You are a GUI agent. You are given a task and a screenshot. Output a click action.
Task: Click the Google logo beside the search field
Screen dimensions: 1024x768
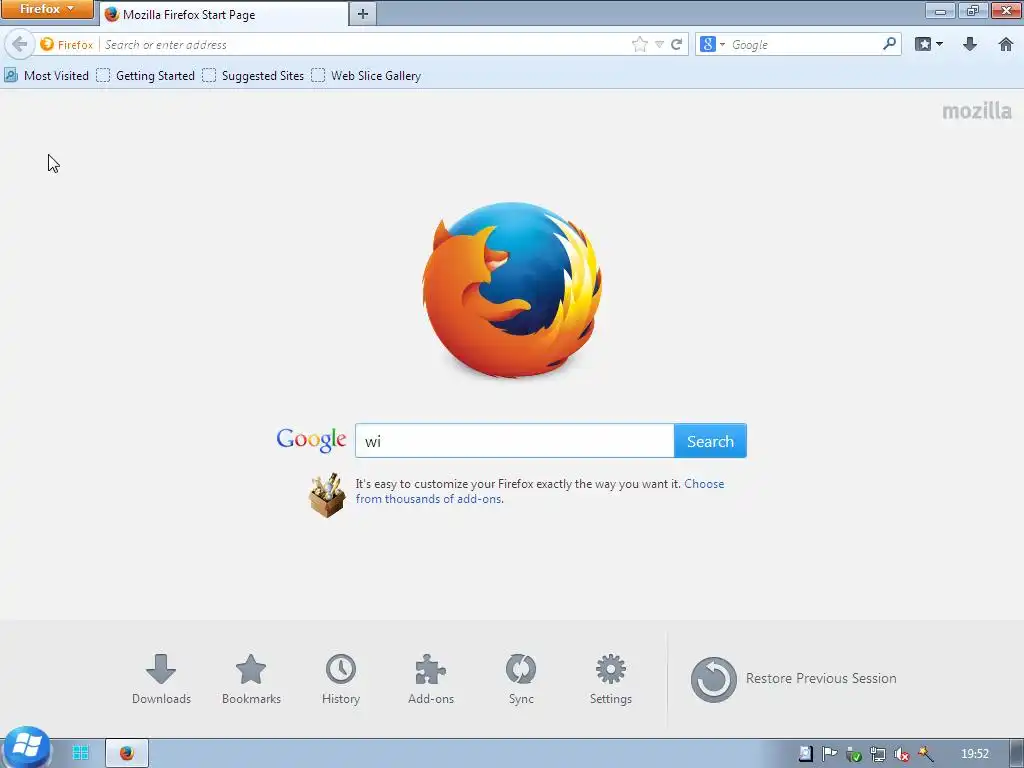point(312,440)
